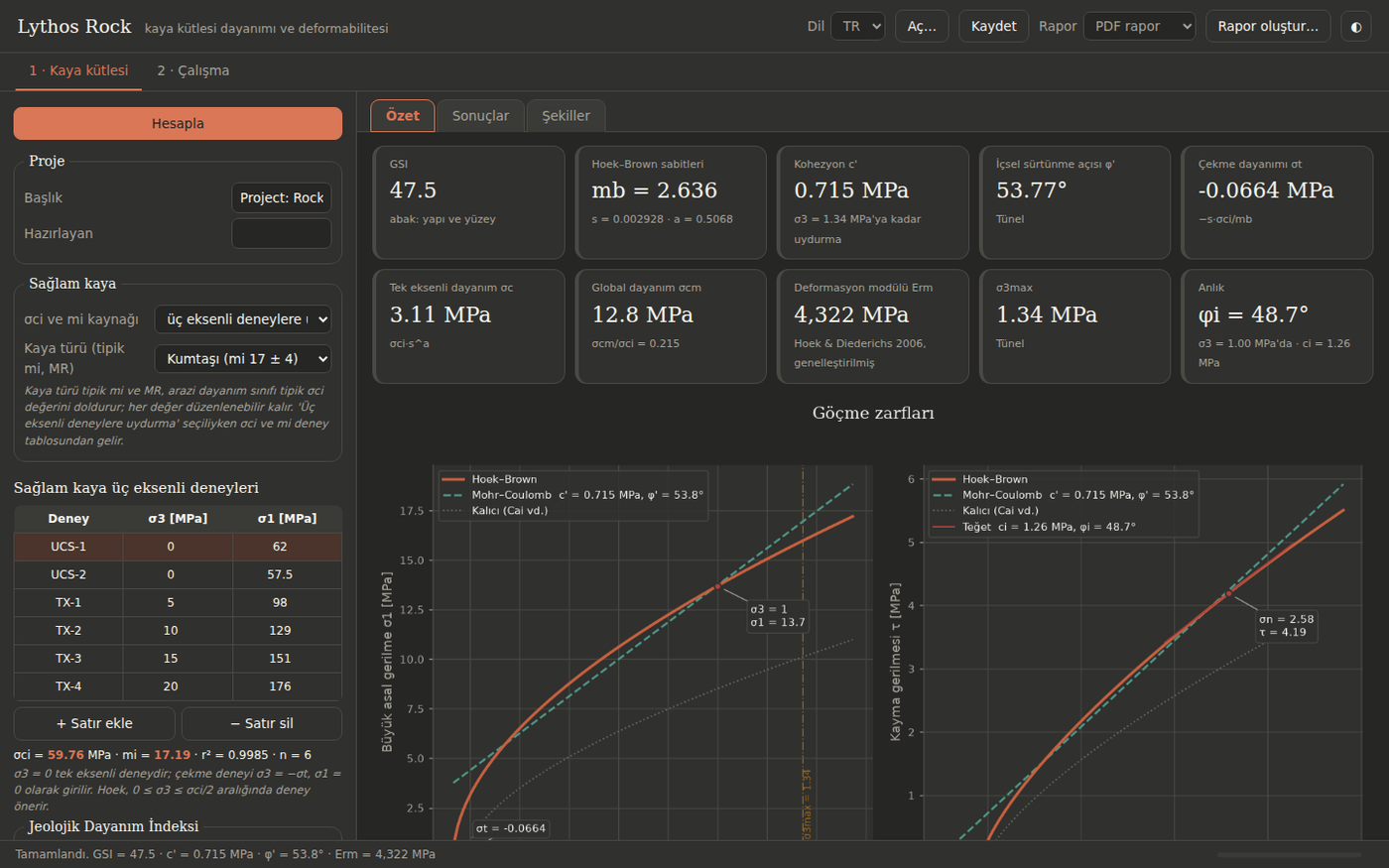Screen dimensions: 1389x868
Task: Click the Anlık φi = 48.7° card
Action: tap(1278, 326)
